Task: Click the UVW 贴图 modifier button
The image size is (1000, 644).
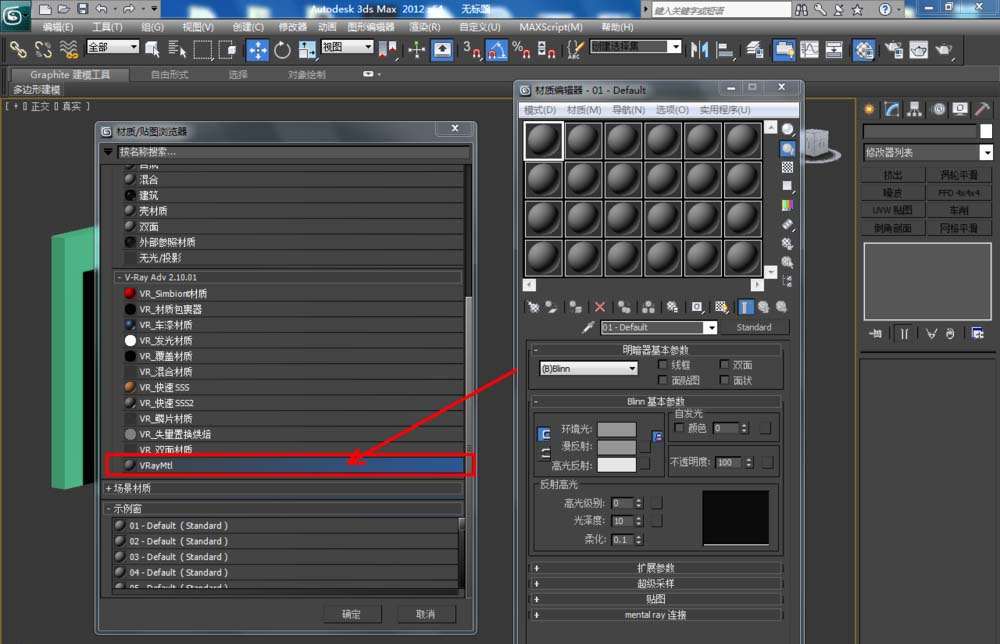Action: pos(893,210)
